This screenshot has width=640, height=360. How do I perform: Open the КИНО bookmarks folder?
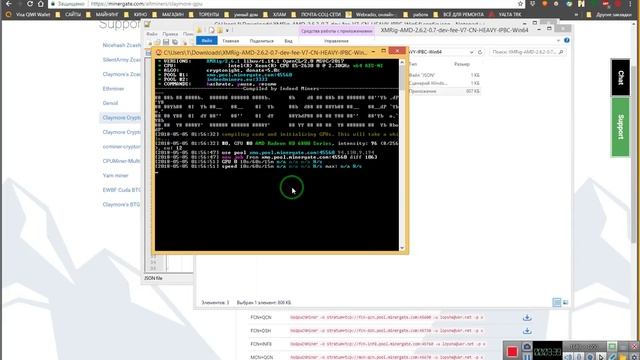point(136,14)
